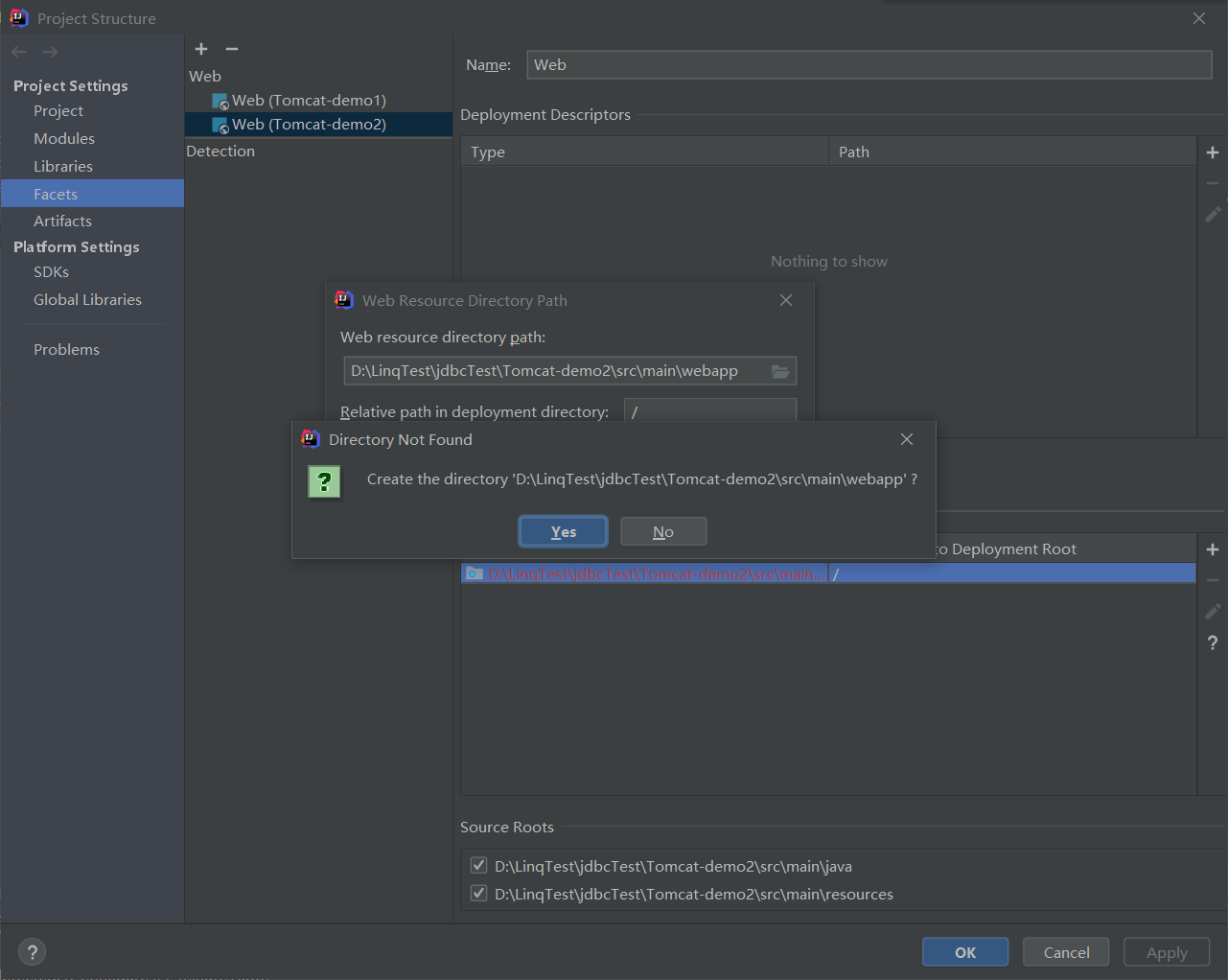Add a web resource directory with plus icon
This screenshot has height=980, width=1228.
1213,549
